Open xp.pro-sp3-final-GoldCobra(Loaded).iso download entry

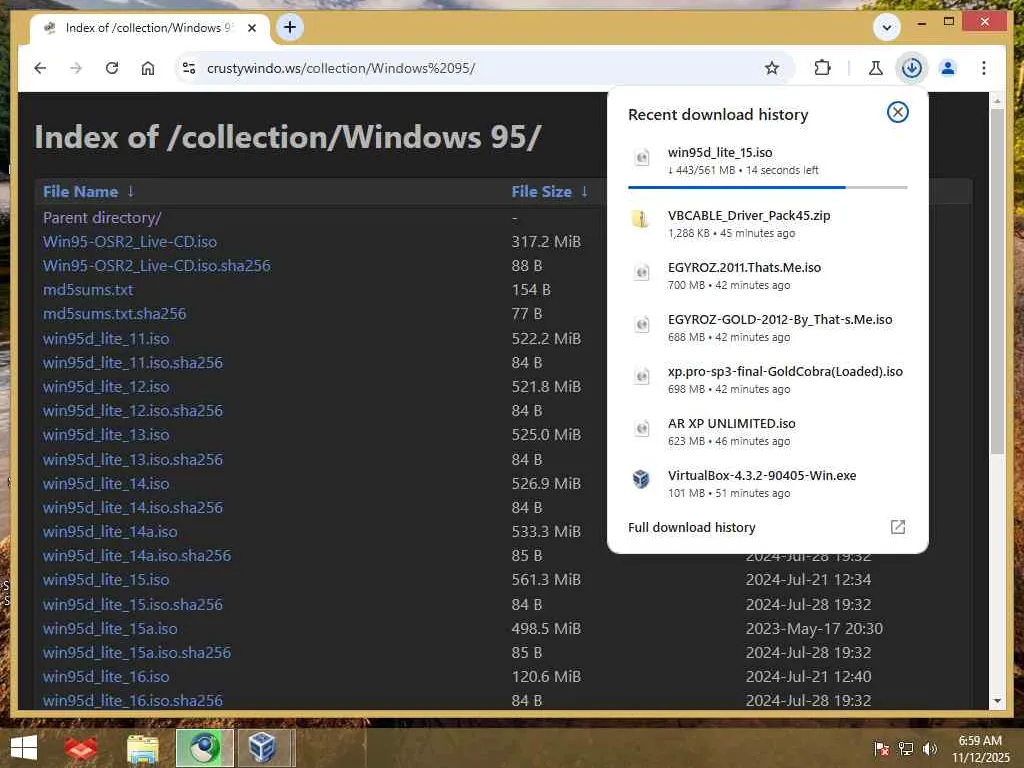coord(767,379)
